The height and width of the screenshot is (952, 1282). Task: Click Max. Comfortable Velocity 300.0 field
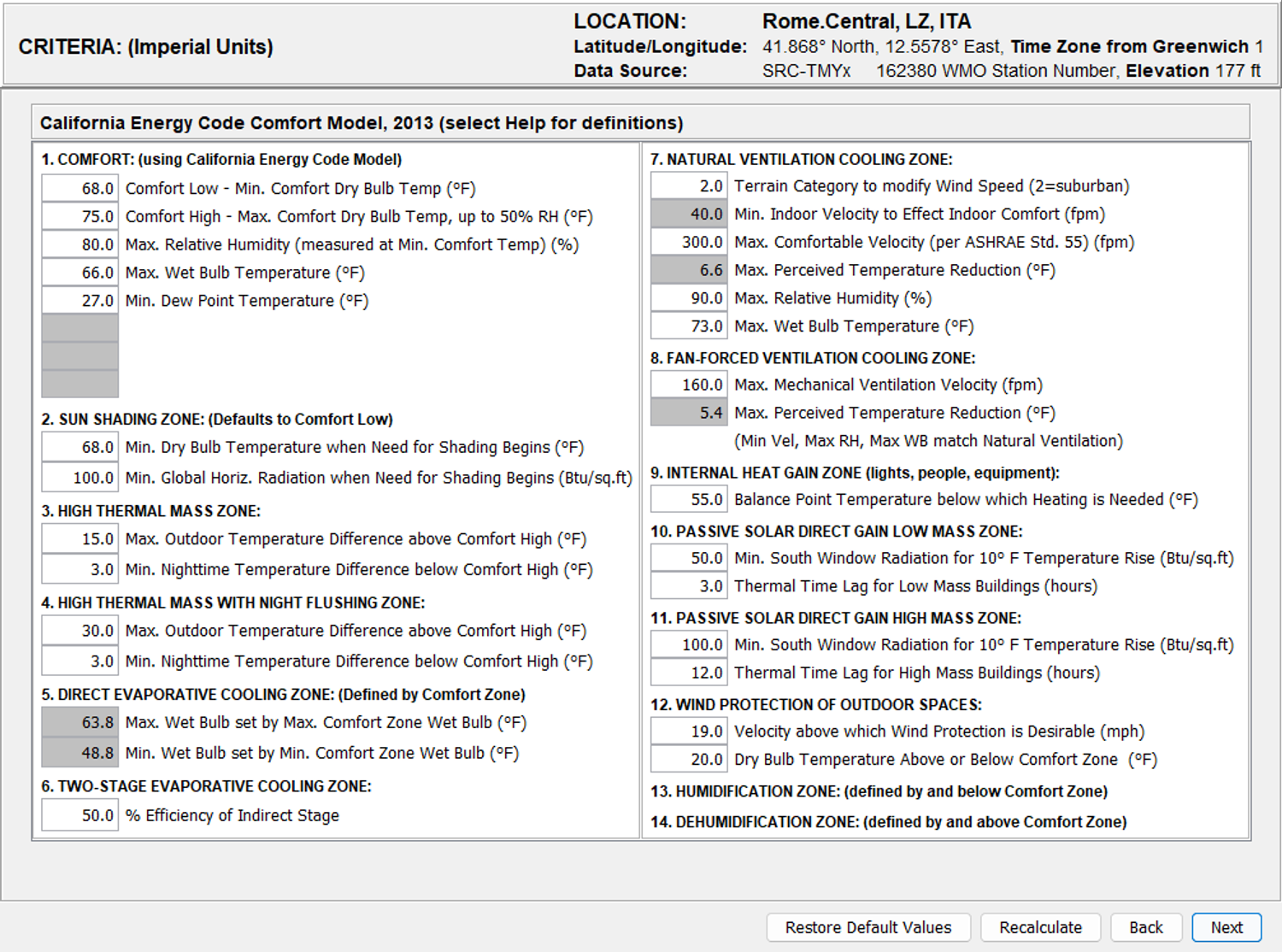[689, 242]
